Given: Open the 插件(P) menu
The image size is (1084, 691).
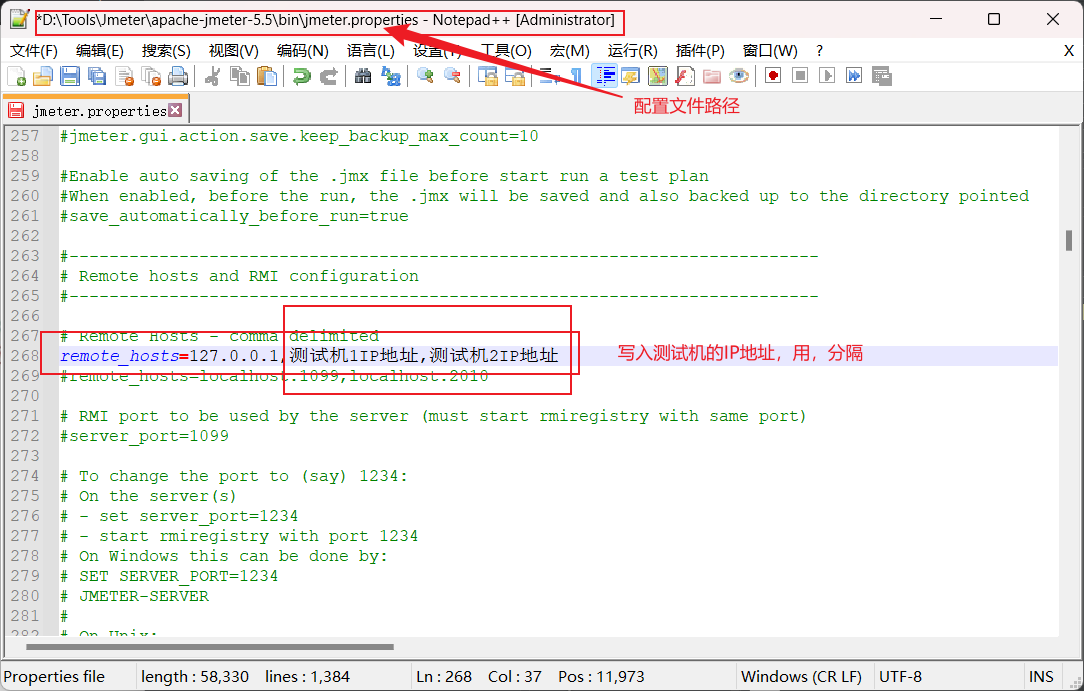Looking at the screenshot, I should click(x=700, y=51).
